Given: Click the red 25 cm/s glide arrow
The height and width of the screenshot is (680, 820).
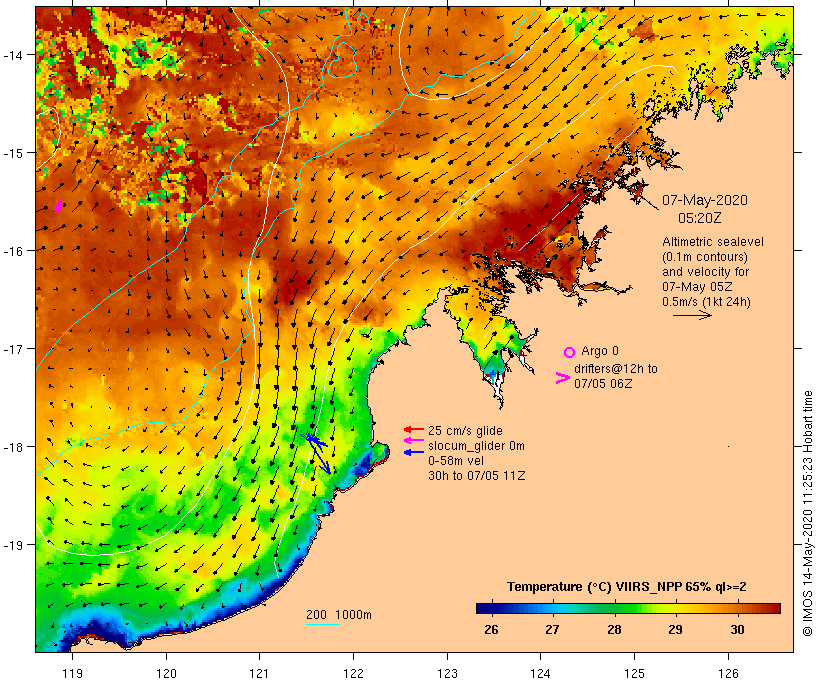Looking at the screenshot, I should click(x=414, y=429).
